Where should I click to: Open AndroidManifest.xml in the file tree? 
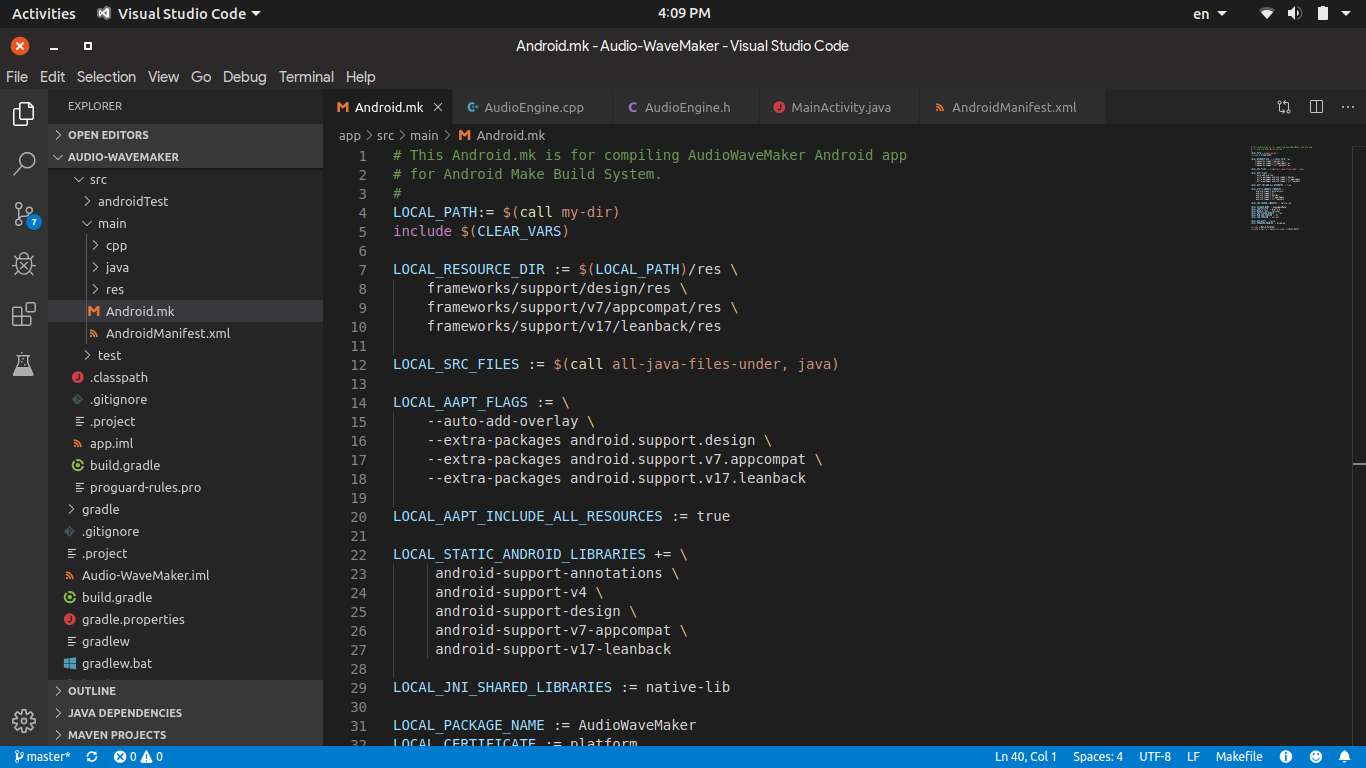185,333
